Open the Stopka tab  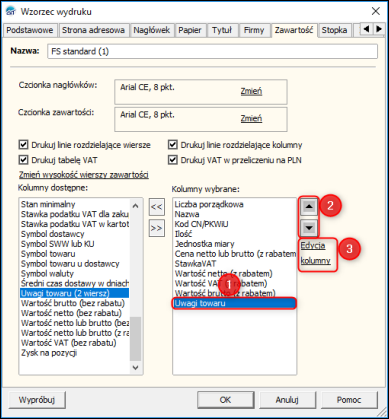[334, 30]
